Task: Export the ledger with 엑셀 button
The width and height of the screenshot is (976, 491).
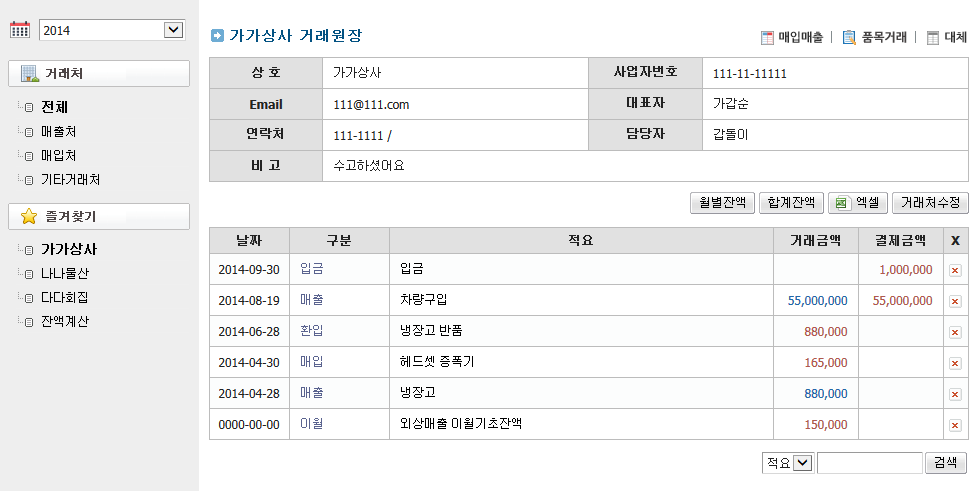Action: [858, 203]
